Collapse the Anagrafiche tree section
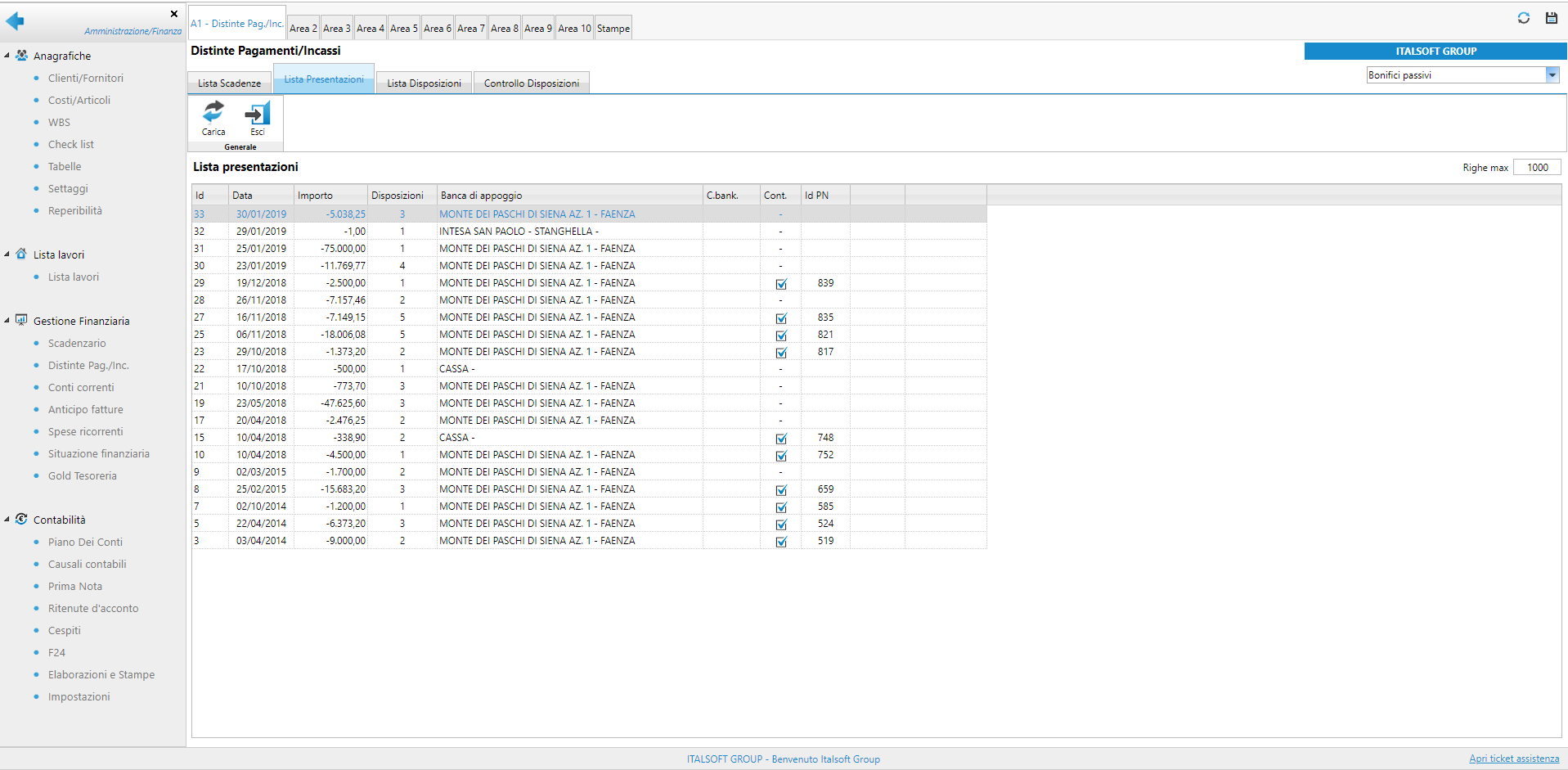 coord(7,56)
